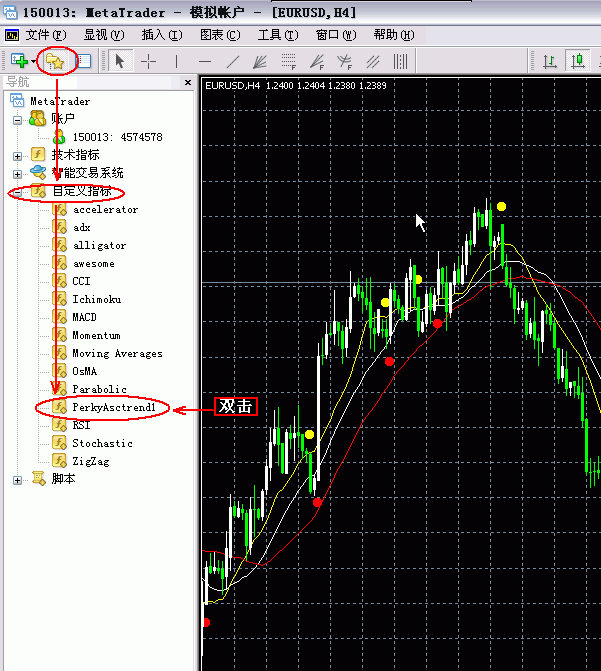The image size is (601, 671).
Task: Select the ZigZag indicator
Action: pyautogui.click(x=90, y=461)
